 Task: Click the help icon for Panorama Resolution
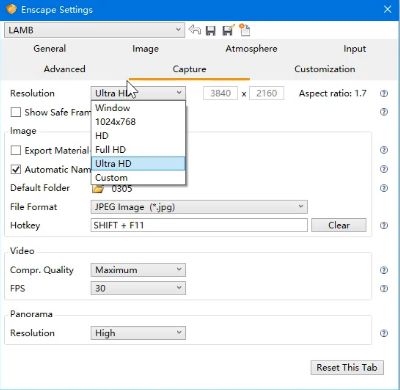pyautogui.click(x=384, y=333)
